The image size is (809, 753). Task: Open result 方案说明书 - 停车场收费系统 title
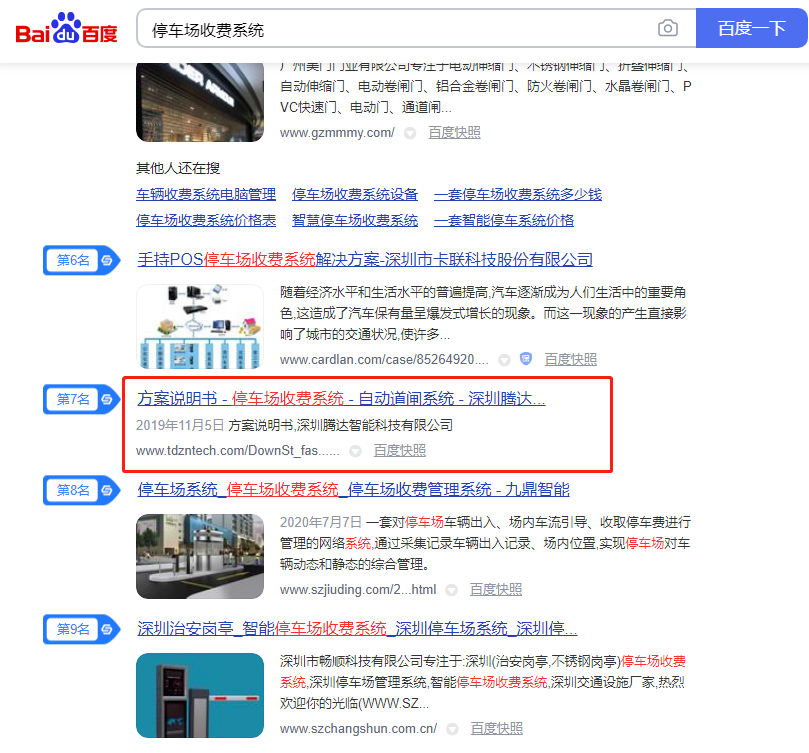[341, 398]
